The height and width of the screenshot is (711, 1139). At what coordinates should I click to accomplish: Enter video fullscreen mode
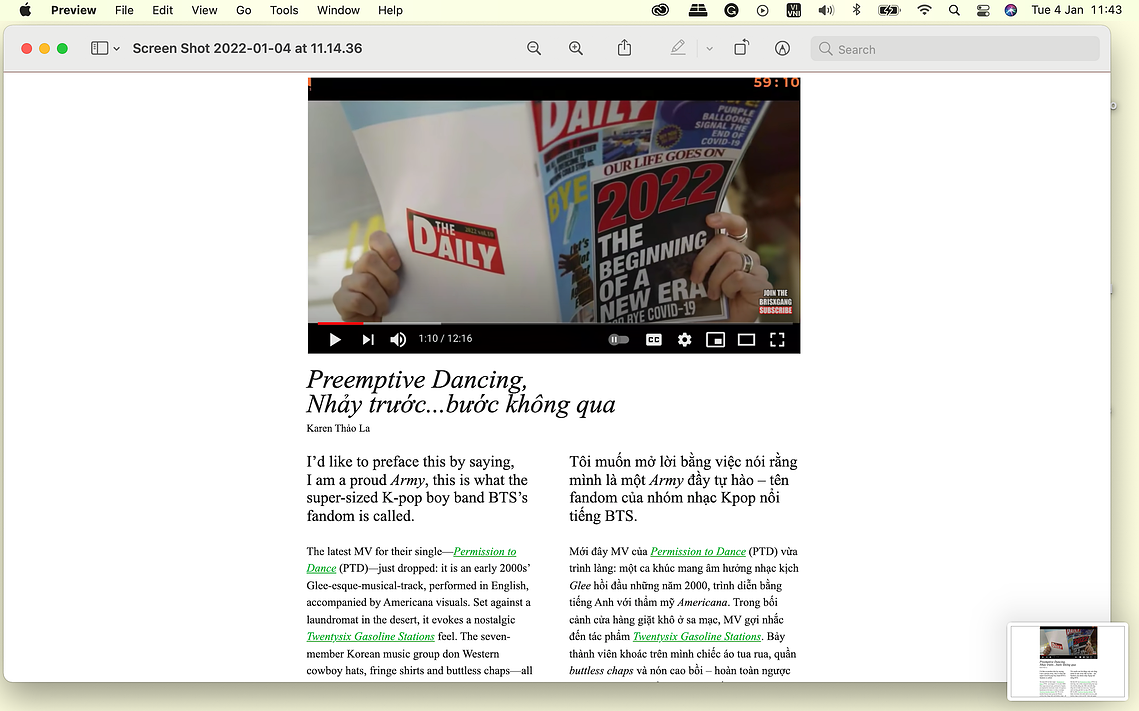[x=777, y=339]
